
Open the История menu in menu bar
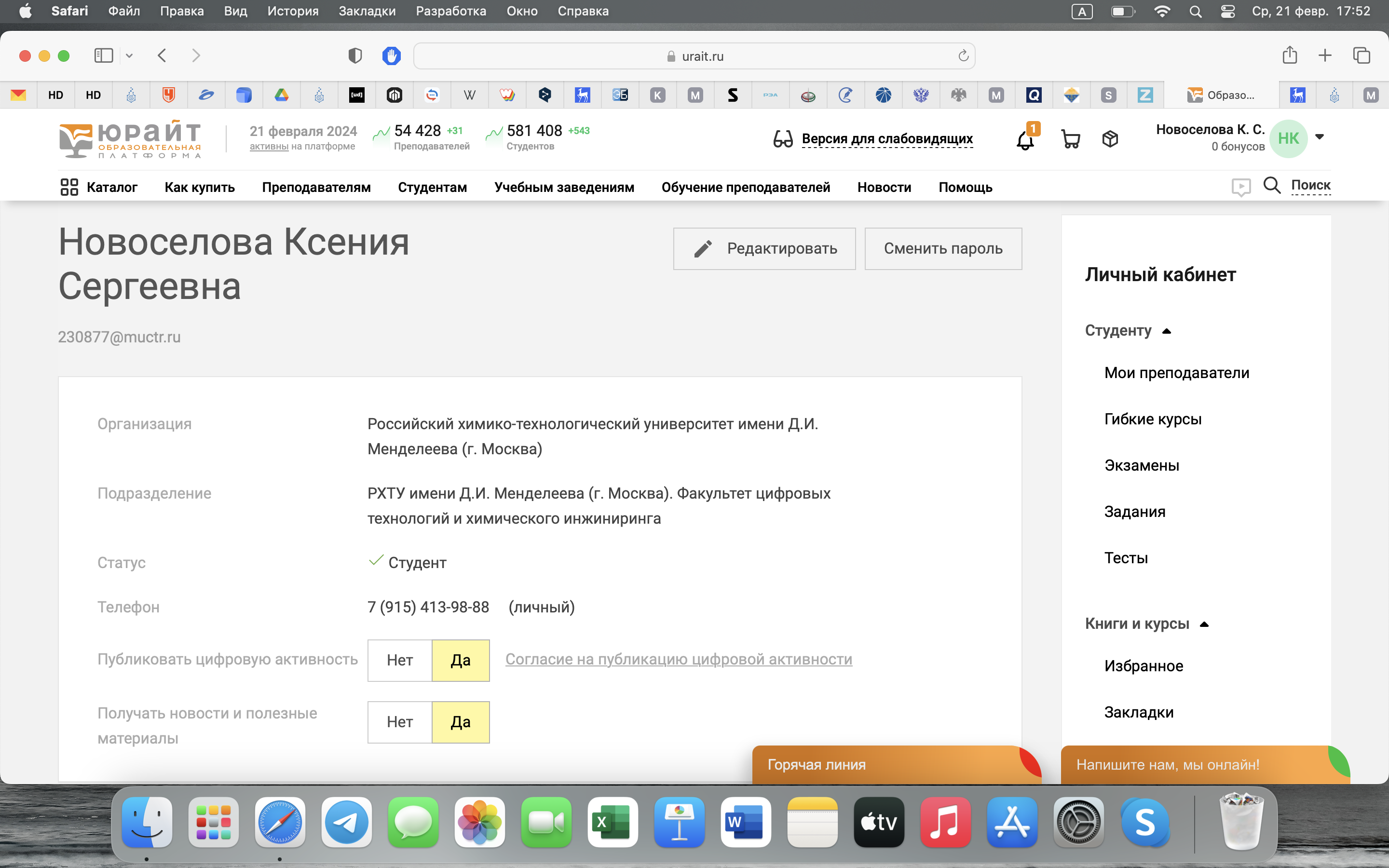[x=293, y=11]
